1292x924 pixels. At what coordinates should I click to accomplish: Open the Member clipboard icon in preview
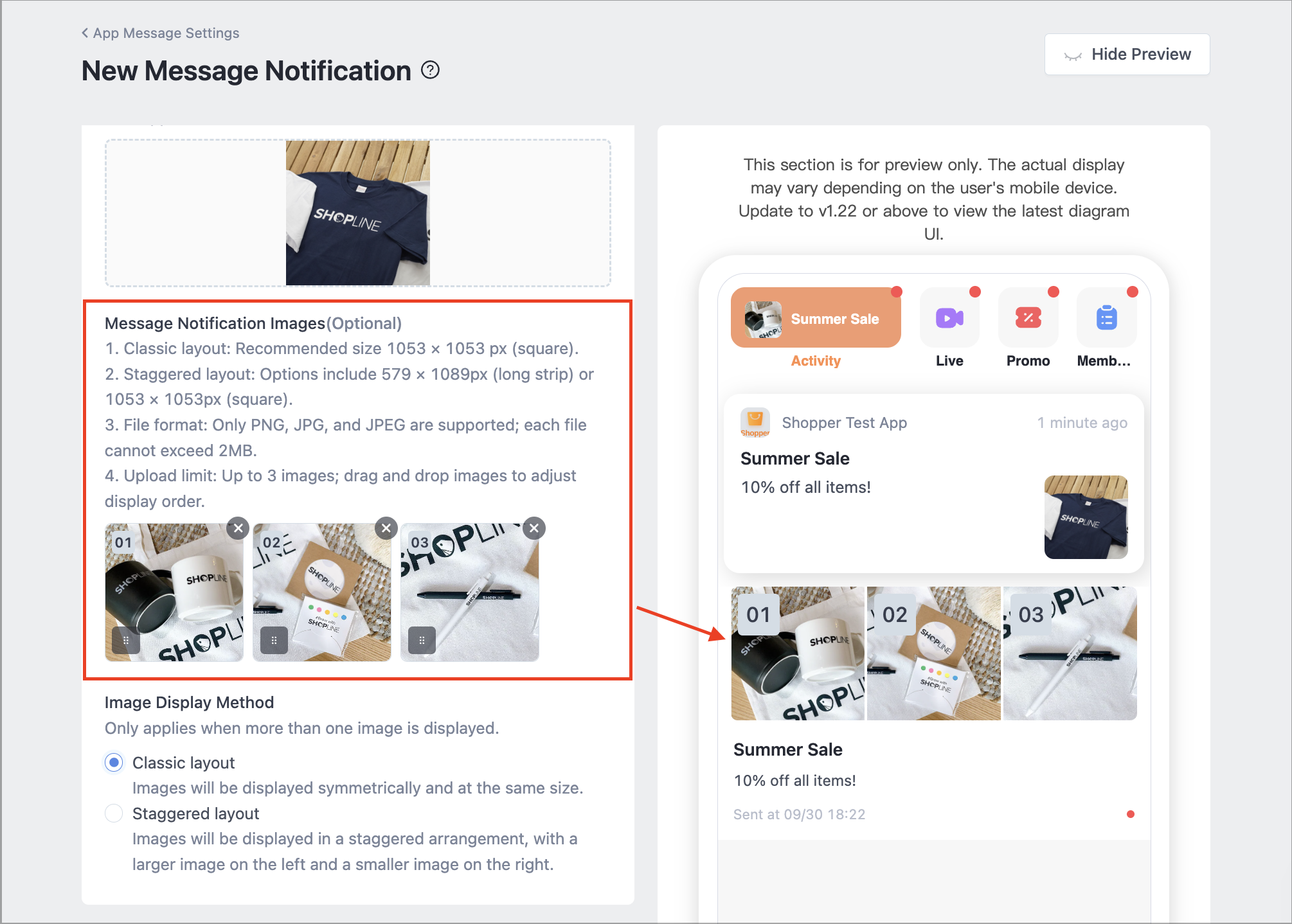[1106, 317]
